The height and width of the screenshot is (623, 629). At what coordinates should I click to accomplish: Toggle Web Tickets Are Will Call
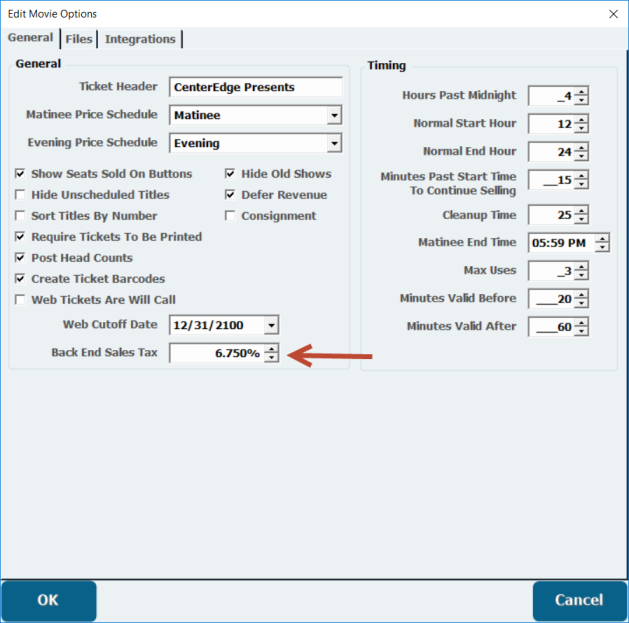(21, 300)
